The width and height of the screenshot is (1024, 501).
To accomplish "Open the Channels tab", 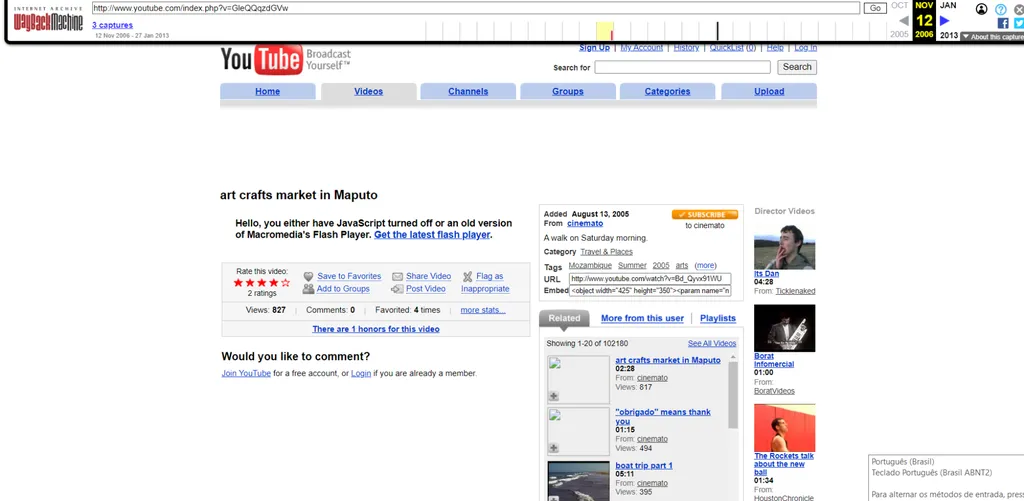I will click(x=468, y=91).
